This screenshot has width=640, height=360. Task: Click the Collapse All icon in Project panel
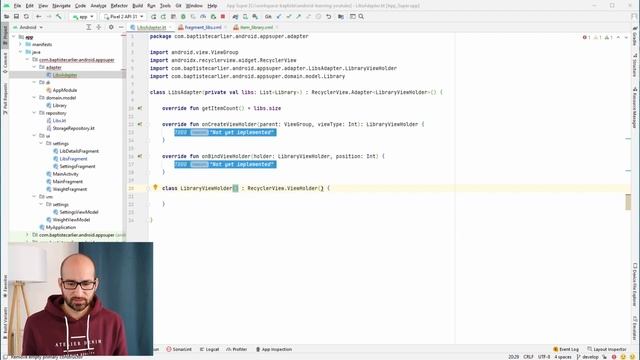tap(99, 27)
